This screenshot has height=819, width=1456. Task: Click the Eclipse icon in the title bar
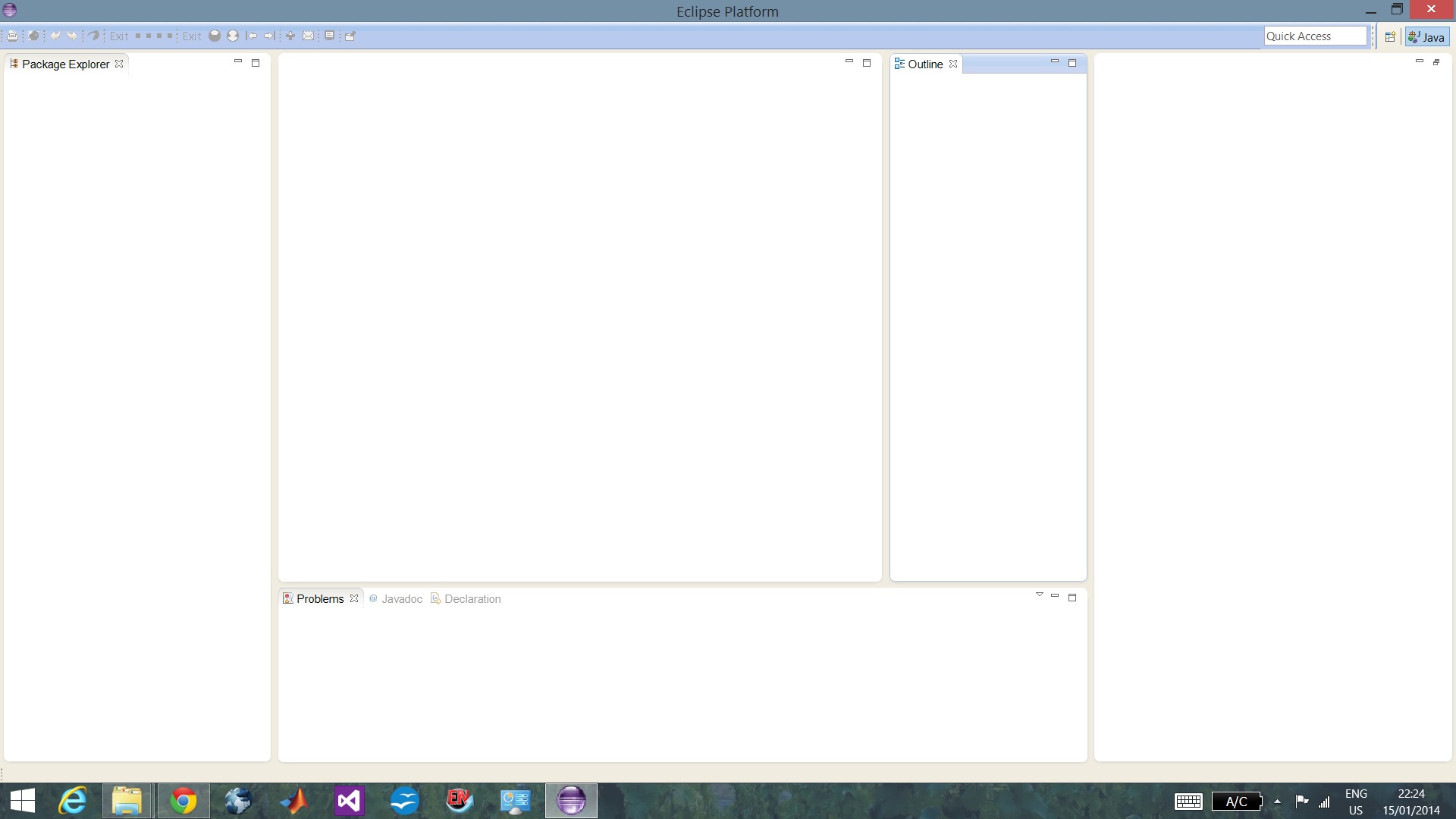click(10, 10)
